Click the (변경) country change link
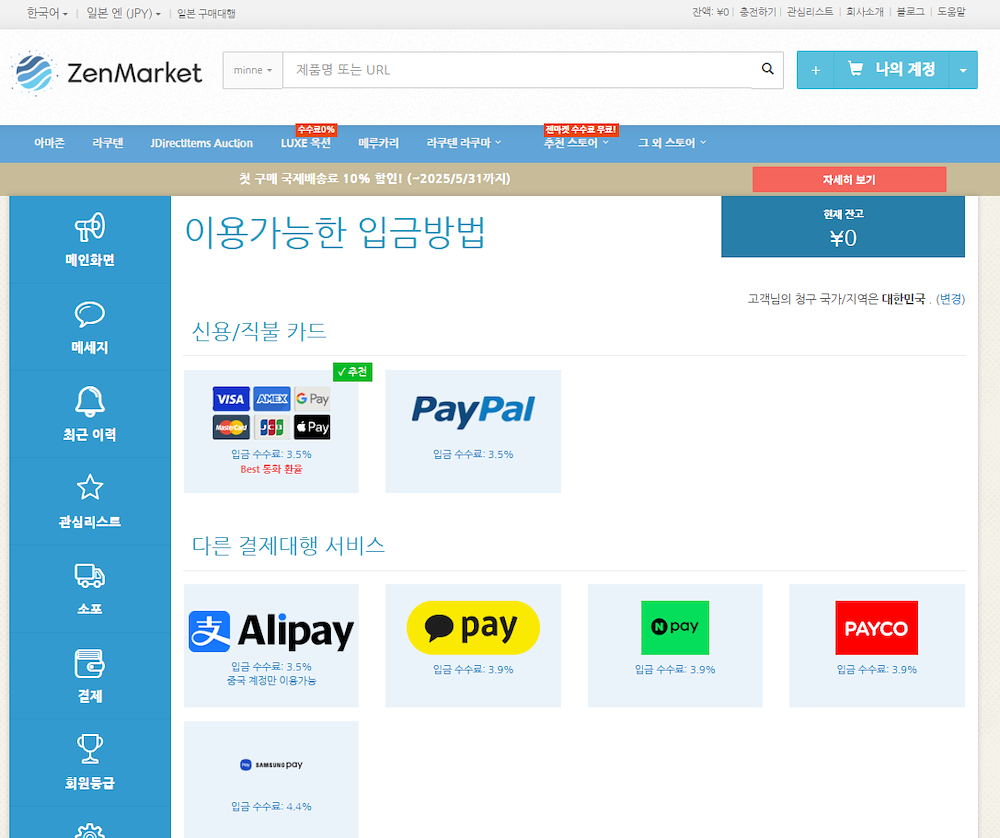Viewport: 1000px width, 838px height. click(950, 298)
